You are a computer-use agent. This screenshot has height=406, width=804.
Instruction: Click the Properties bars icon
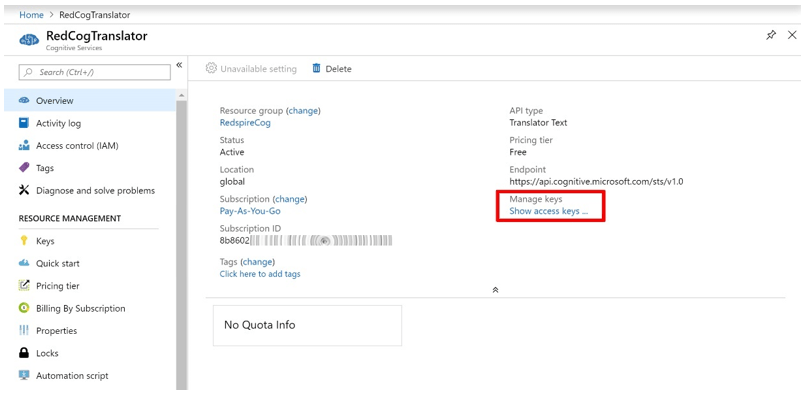(24, 331)
